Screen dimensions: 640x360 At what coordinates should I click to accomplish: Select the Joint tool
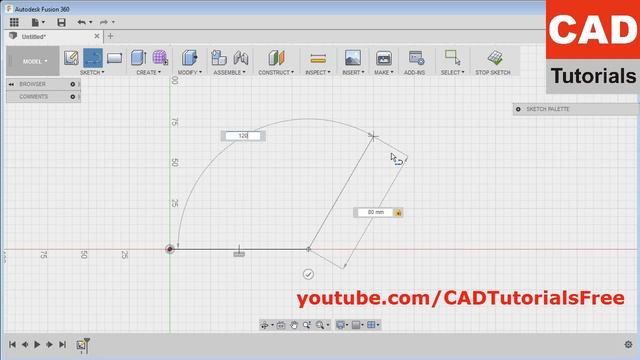241,58
